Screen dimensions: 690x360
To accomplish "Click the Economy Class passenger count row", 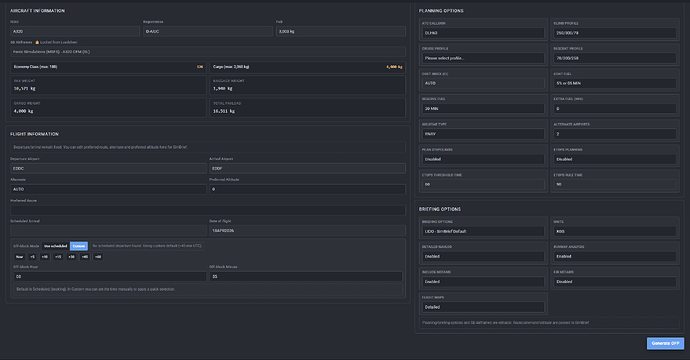I will (108, 67).
